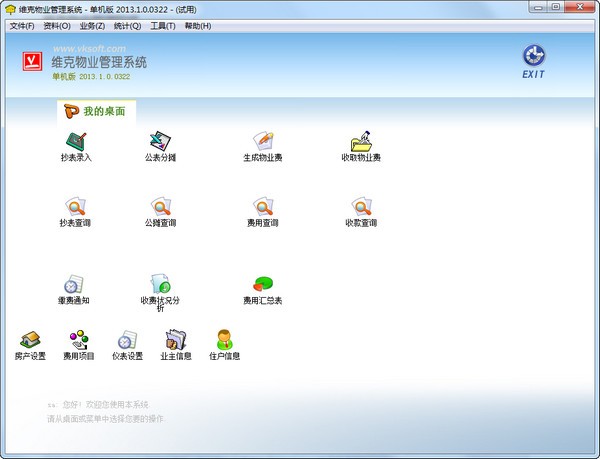The width and height of the screenshot is (600, 459).
Task: Click the 房产设置 property settings icon
Action: click(x=30, y=340)
